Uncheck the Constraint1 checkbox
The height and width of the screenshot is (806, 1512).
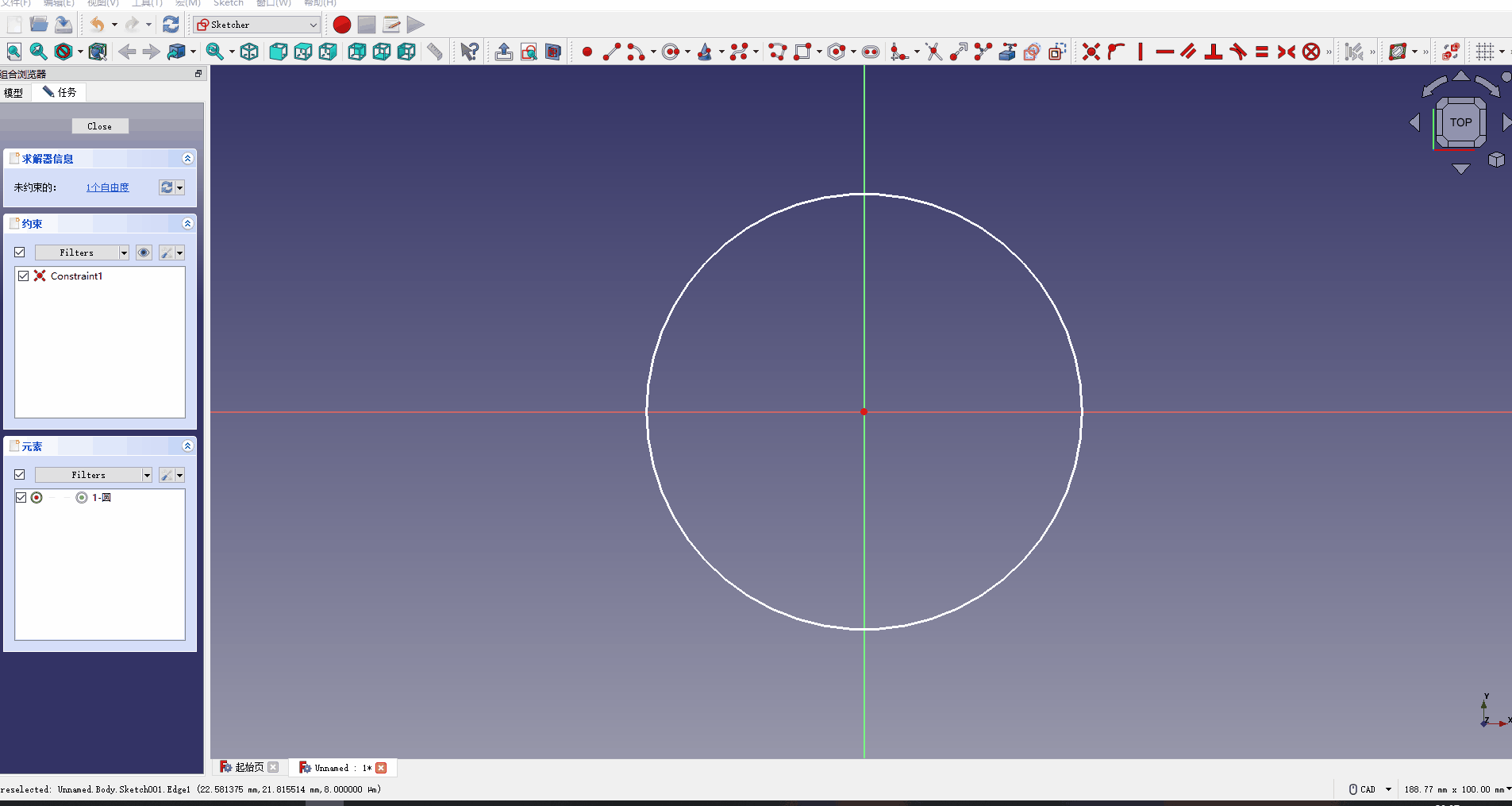pos(24,276)
